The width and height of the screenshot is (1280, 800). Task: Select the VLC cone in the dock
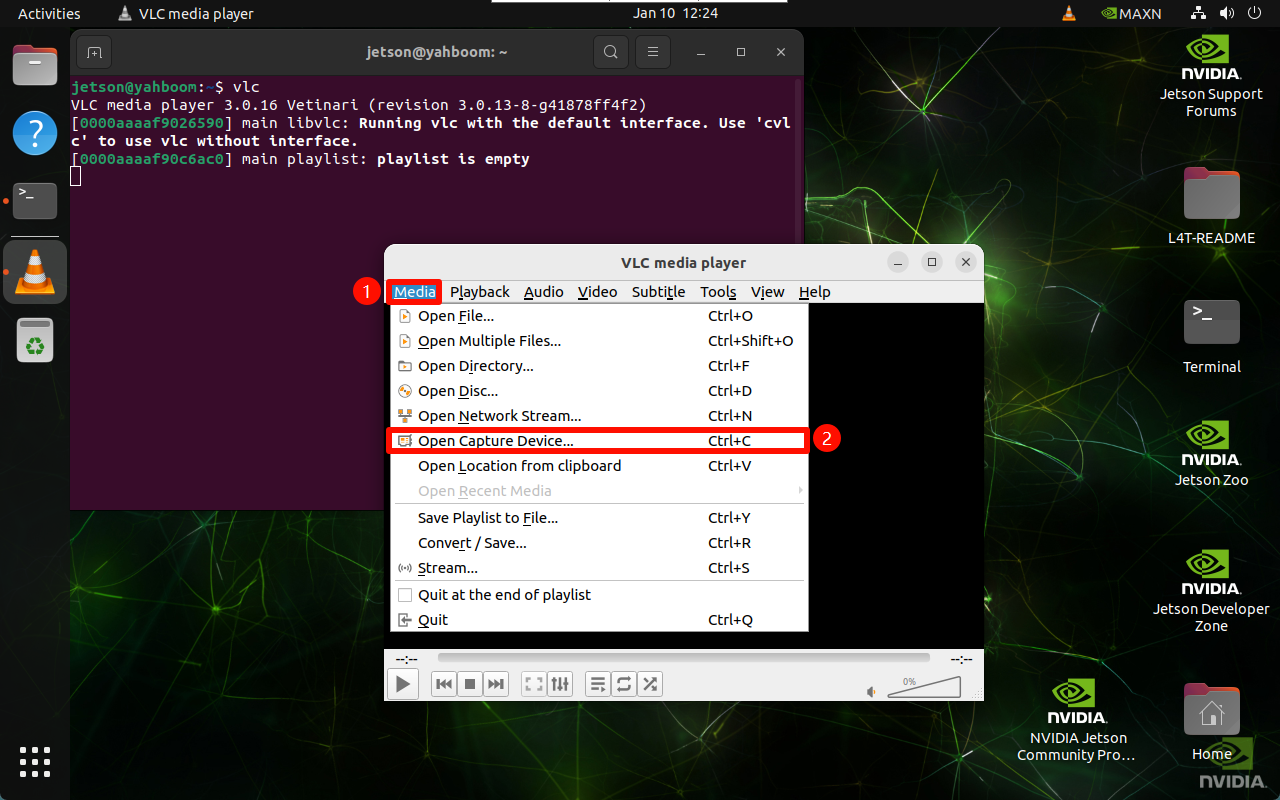[x=35, y=272]
